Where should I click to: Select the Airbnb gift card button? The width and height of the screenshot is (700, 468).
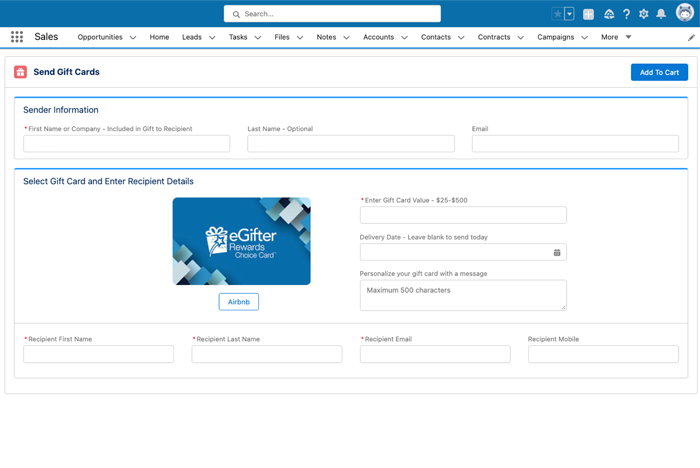[x=239, y=302]
